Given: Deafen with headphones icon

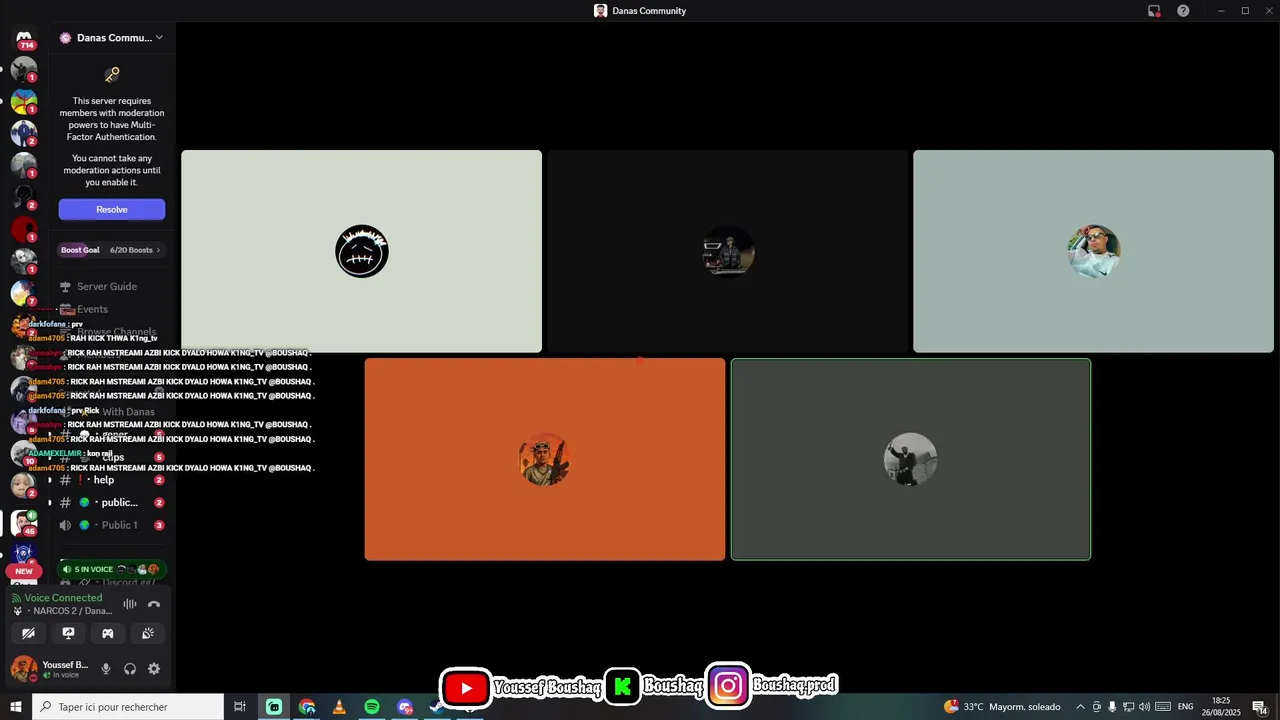Looking at the screenshot, I should [130, 669].
